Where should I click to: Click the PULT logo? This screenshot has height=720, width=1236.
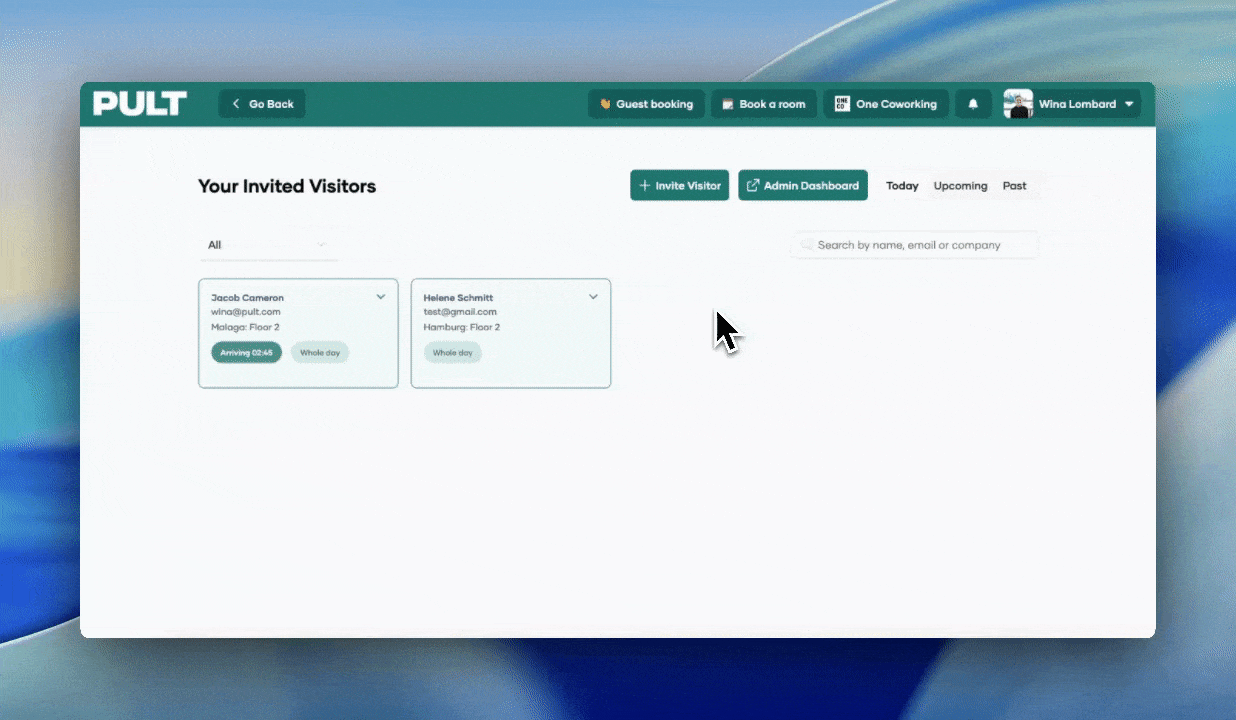[140, 104]
